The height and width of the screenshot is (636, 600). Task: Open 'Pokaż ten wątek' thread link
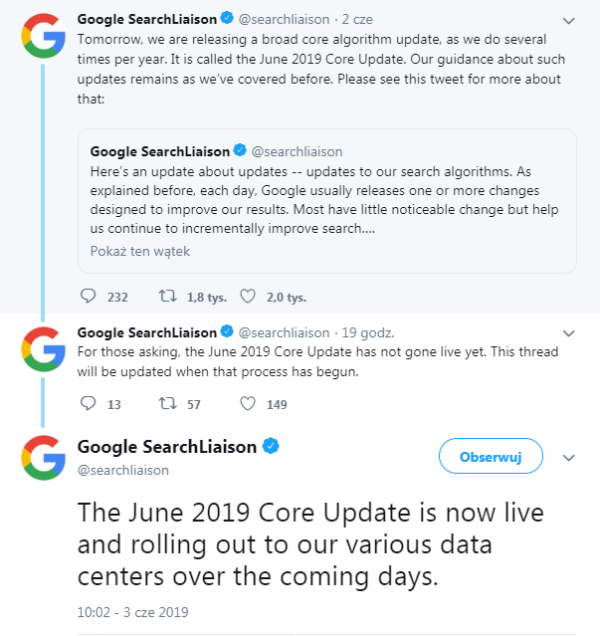131,251
